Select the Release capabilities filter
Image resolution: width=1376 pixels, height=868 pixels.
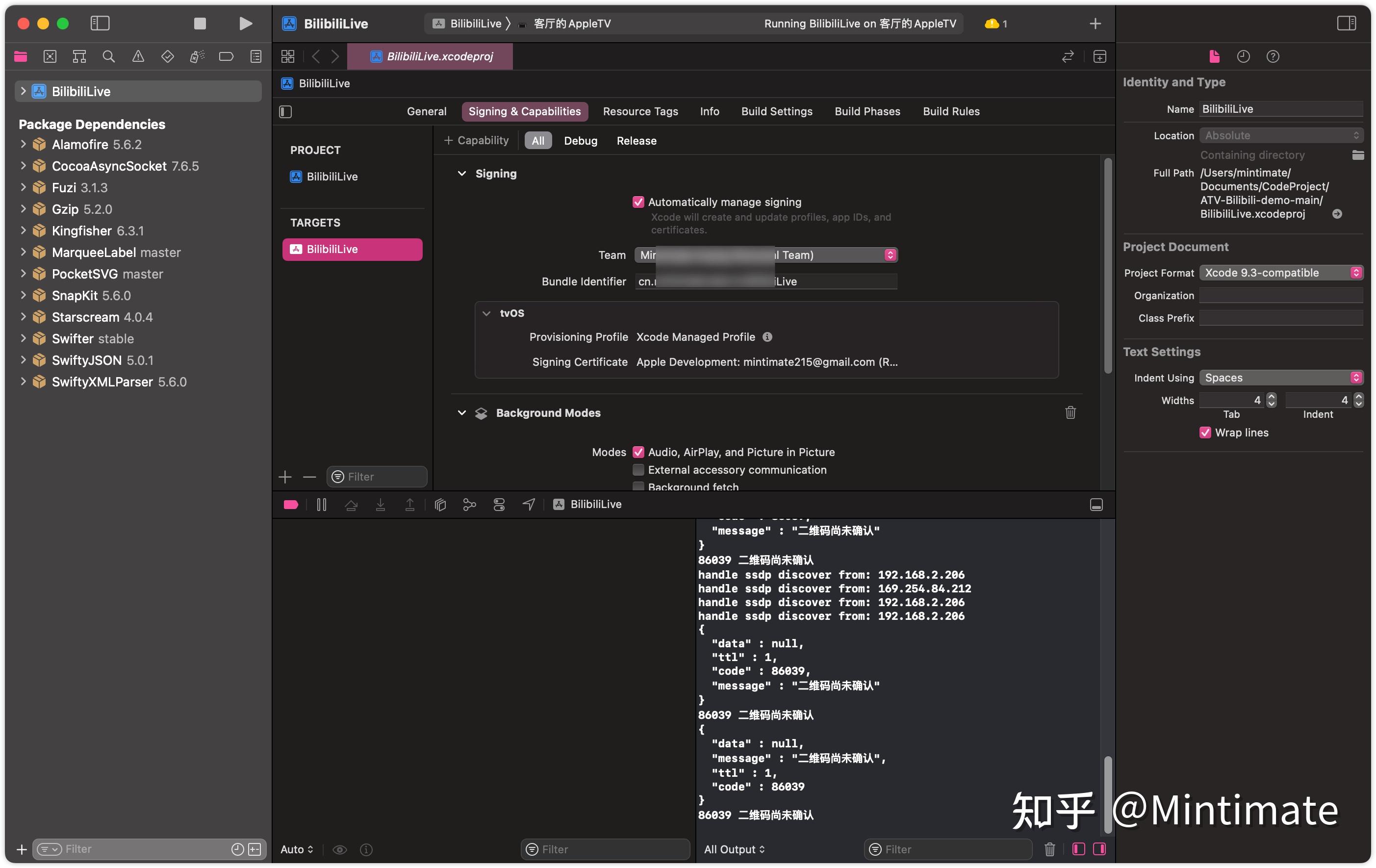click(x=636, y=141)
